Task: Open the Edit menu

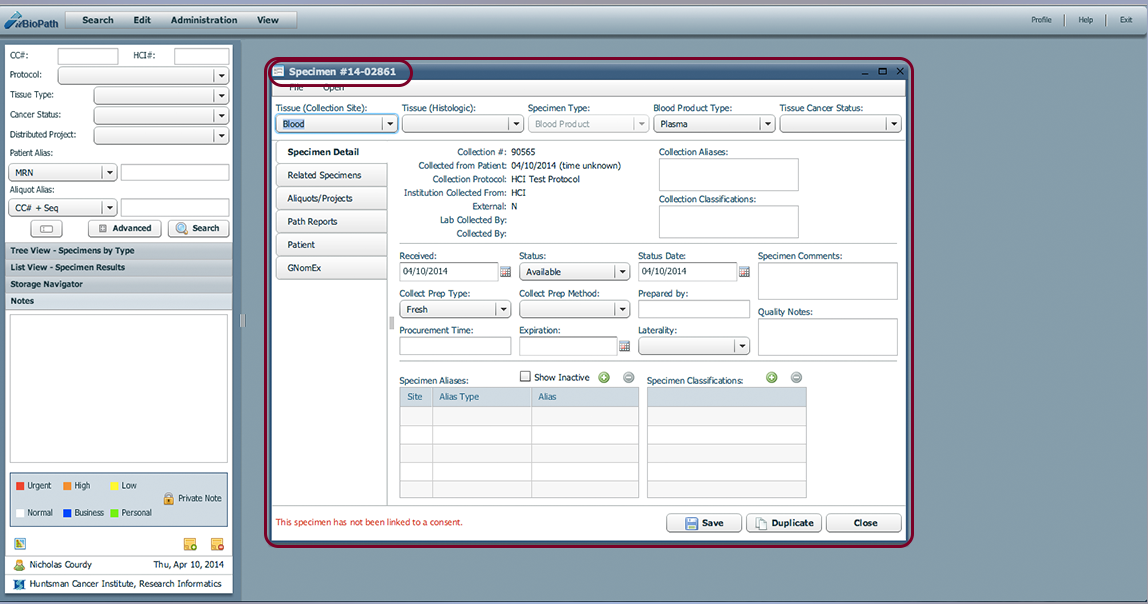Action: (142, 20)
